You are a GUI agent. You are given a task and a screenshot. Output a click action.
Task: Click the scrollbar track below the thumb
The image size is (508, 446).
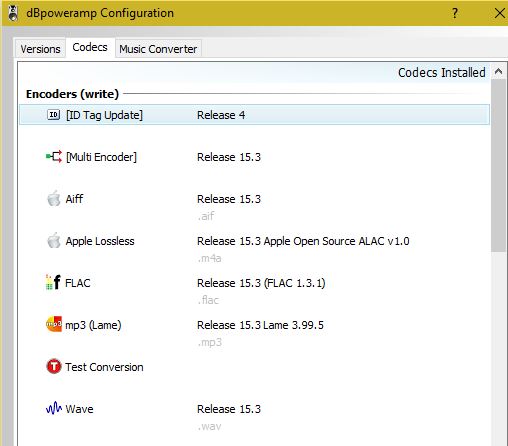click(498, 348)
